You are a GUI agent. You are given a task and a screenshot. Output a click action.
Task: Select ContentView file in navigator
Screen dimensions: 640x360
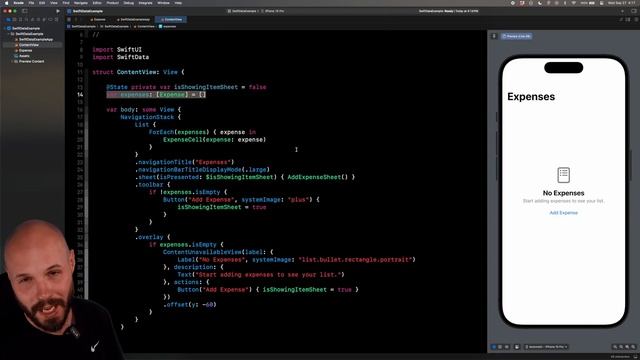(x=29, y=45)
